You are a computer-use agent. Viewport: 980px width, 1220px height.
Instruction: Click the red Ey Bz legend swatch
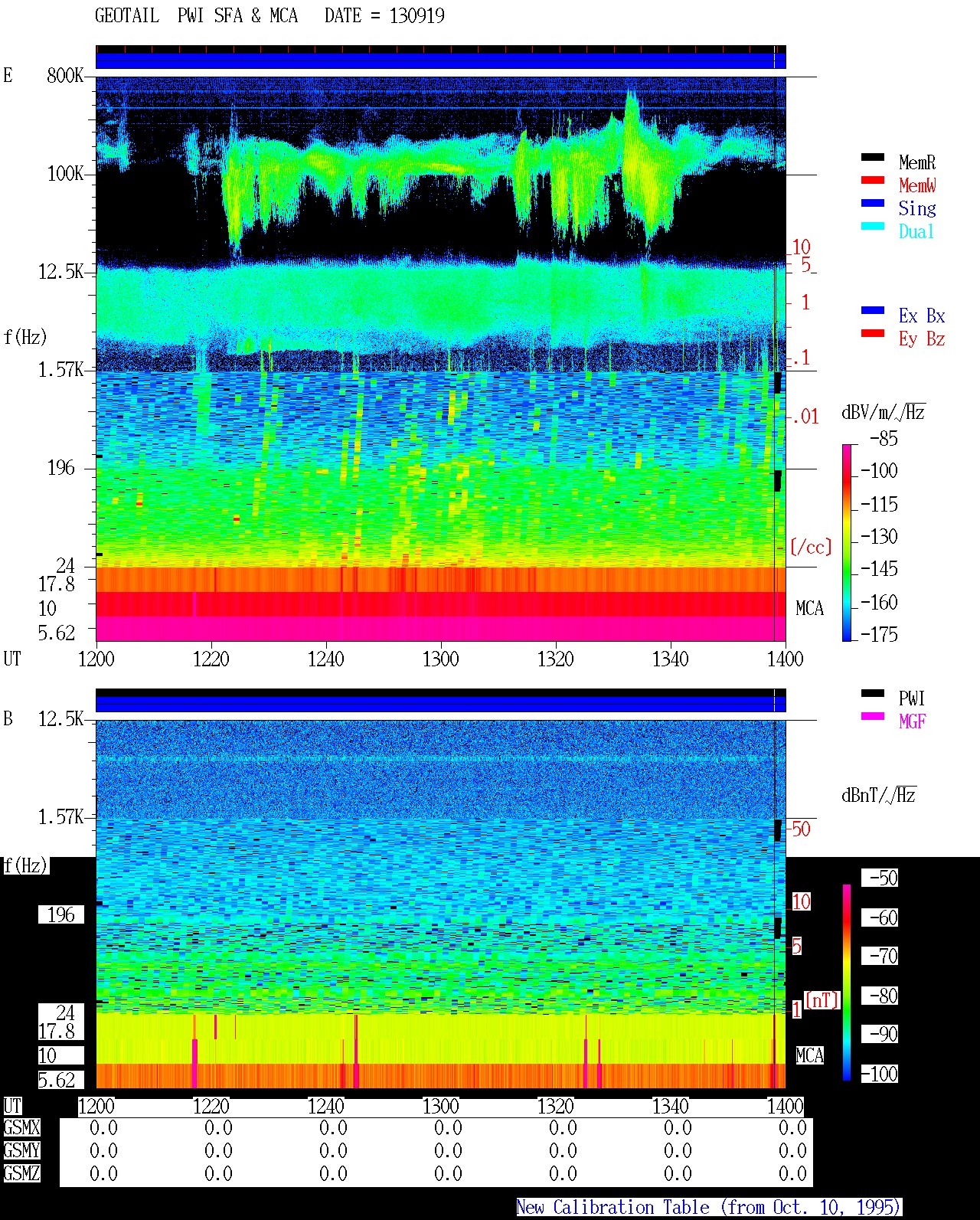coord(873,333)
